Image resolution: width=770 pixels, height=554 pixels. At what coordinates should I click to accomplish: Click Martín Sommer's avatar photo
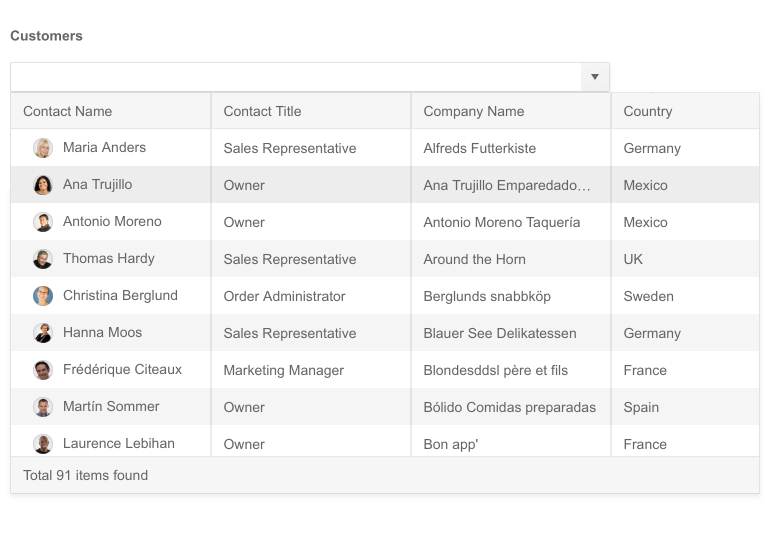43,407
